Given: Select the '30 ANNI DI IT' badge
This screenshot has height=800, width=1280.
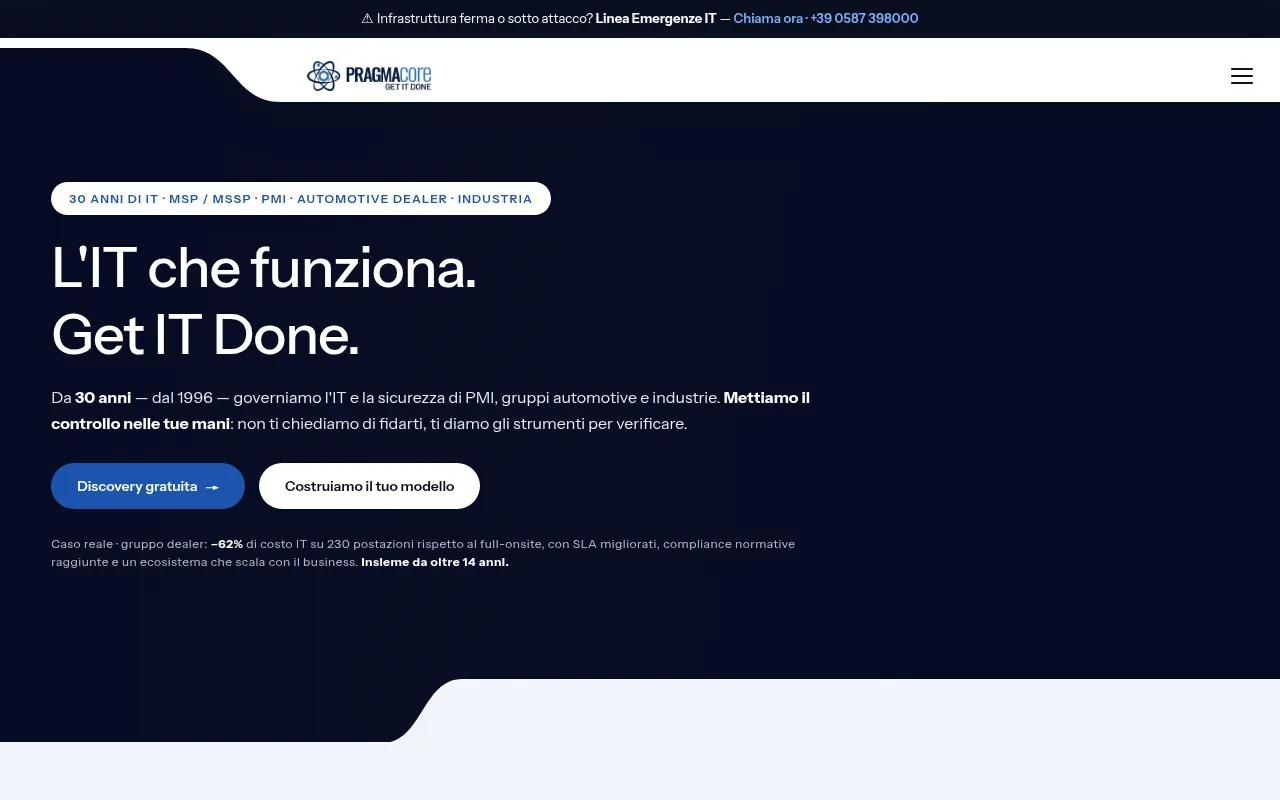Looking at the screenshot, I should tap(301, 199).
